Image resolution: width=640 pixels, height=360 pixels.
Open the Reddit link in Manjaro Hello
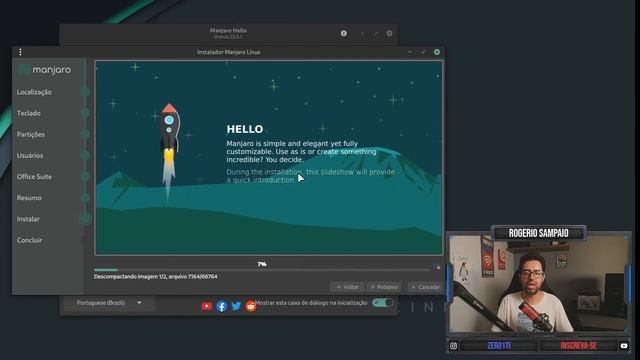(251, 306)
